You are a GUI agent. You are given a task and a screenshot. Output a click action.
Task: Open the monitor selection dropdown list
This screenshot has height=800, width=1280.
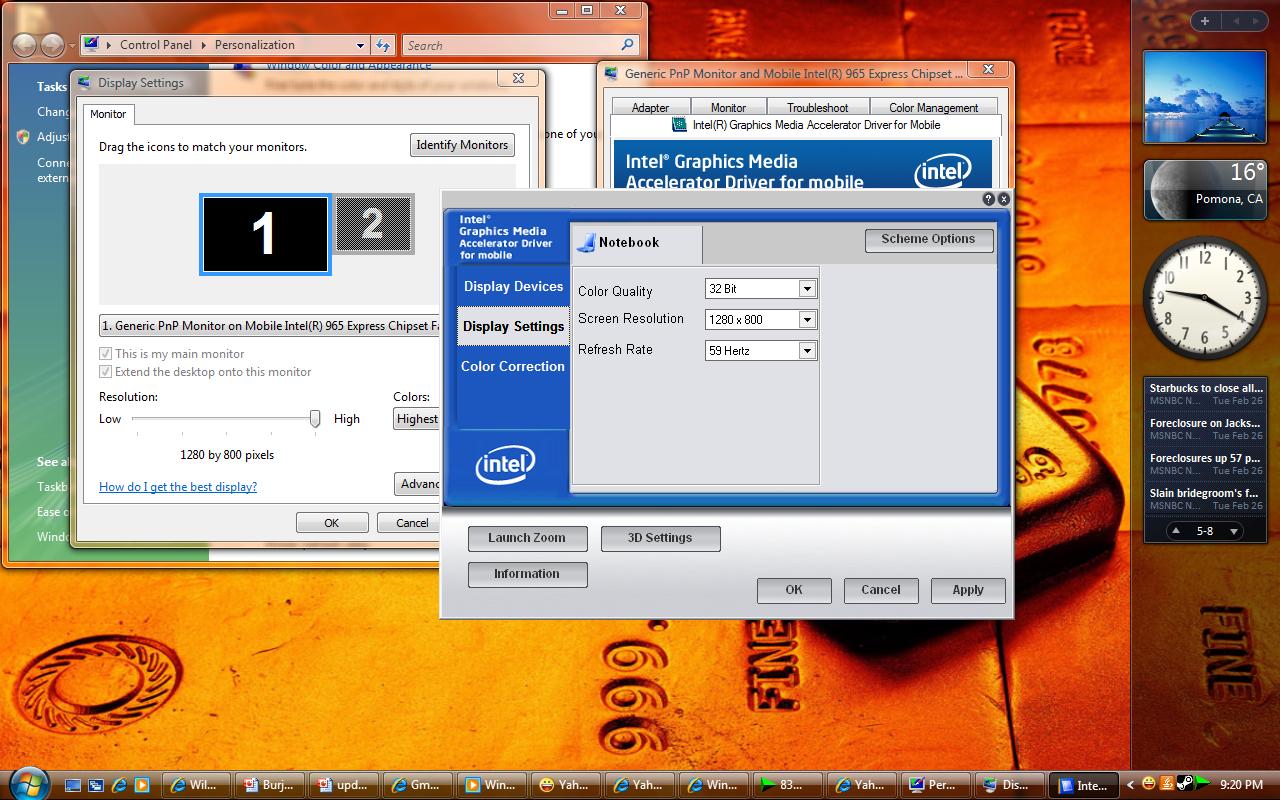point(270,326)
